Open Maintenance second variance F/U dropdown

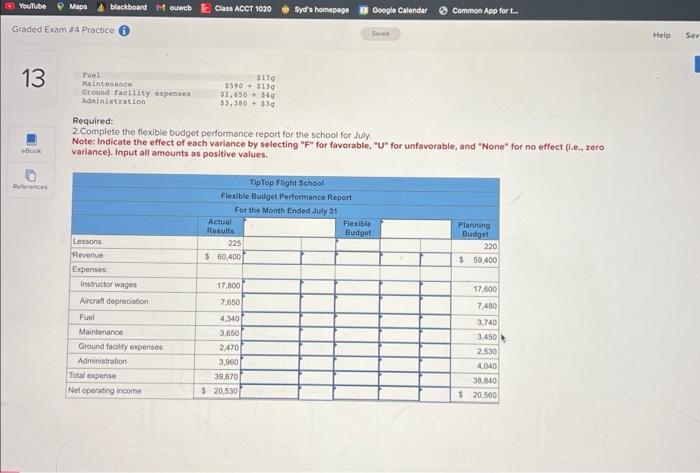tap(435, 336)
